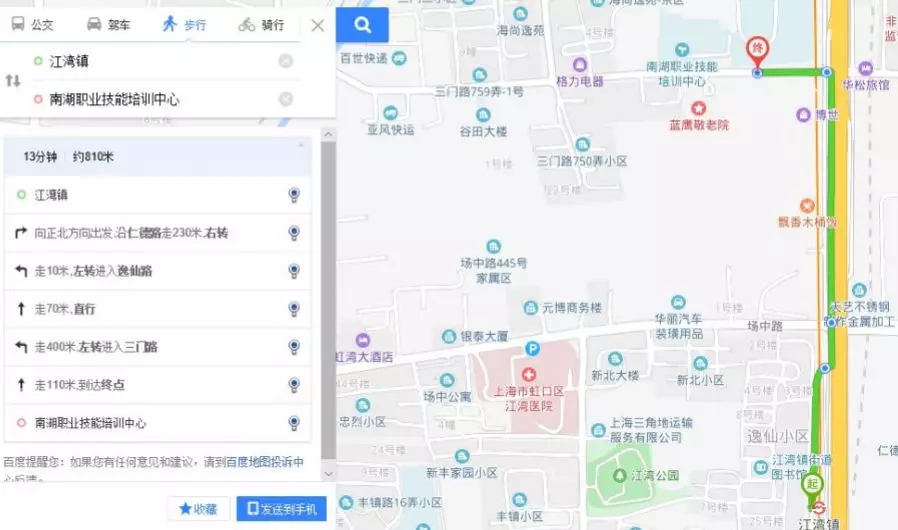Click the 华丽汽车装璜用品 map icon
The height and width of the screenshot is (530, 898).
tap(678, 302)
